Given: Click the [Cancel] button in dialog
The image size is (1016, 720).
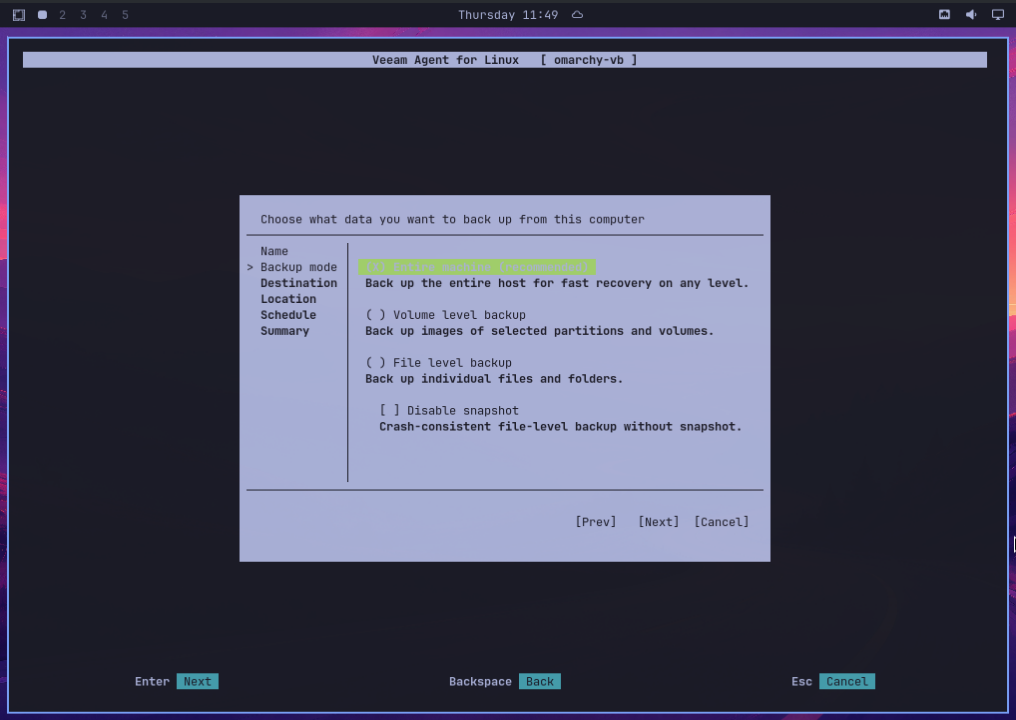Looking at the screenshot, I should (721, 522).
